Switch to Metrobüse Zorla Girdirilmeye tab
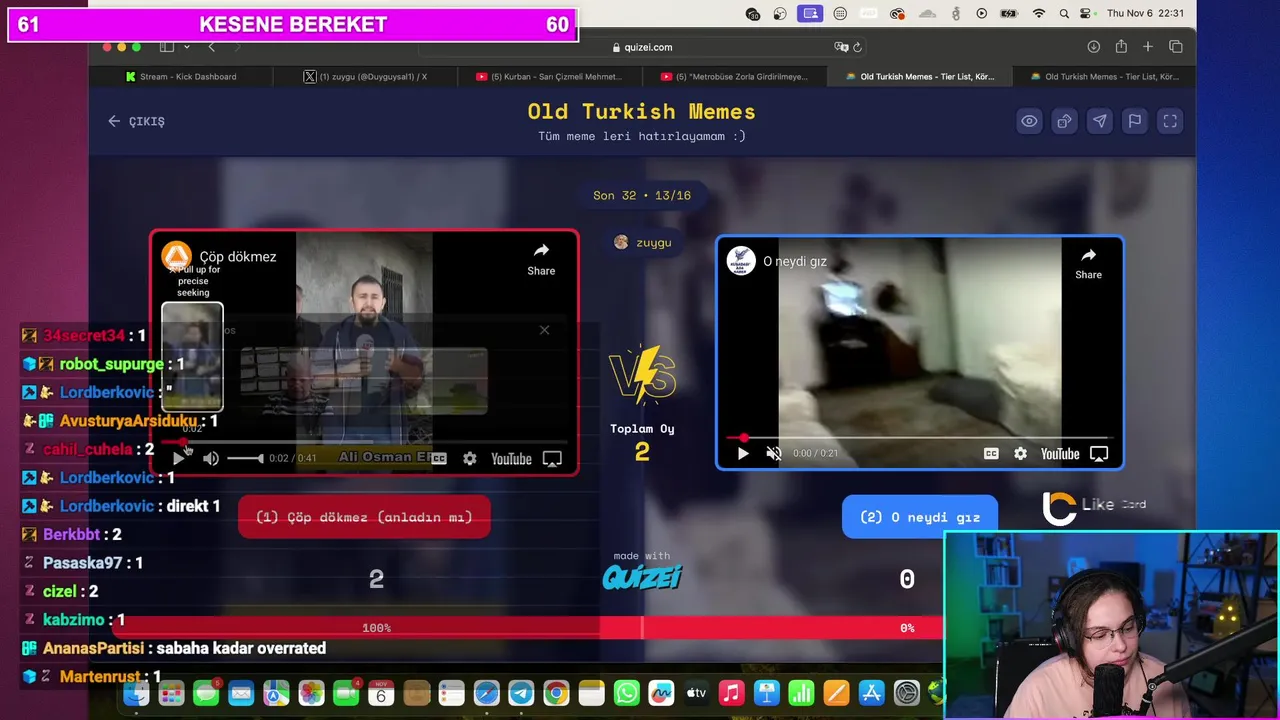 735,77
